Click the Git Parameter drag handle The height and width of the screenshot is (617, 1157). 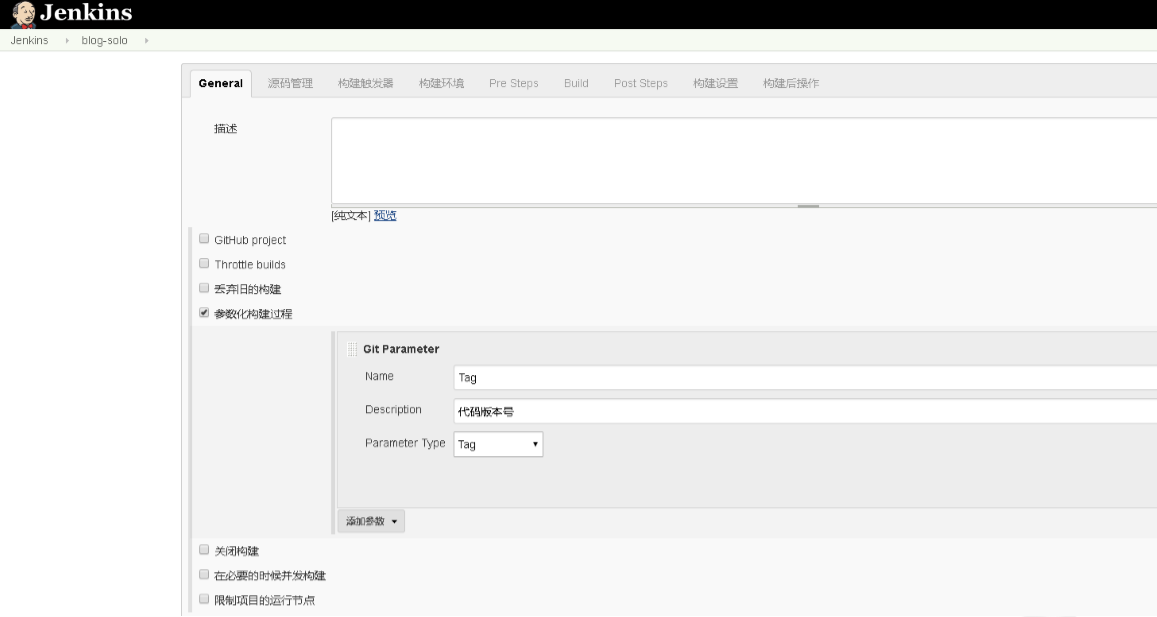point(352,349)
